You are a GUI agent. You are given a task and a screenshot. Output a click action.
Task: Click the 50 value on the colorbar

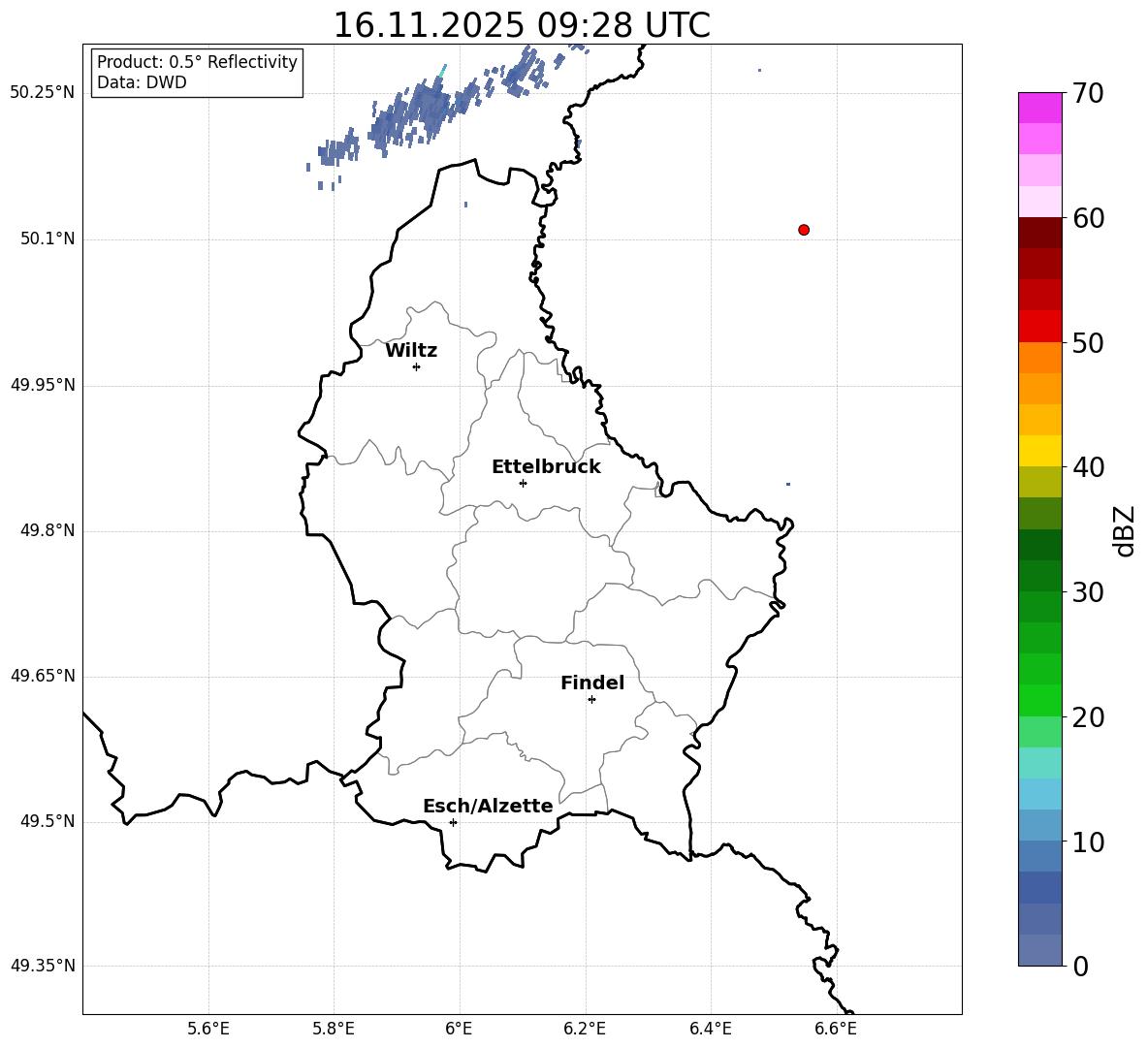click(x=1088, y=343)
